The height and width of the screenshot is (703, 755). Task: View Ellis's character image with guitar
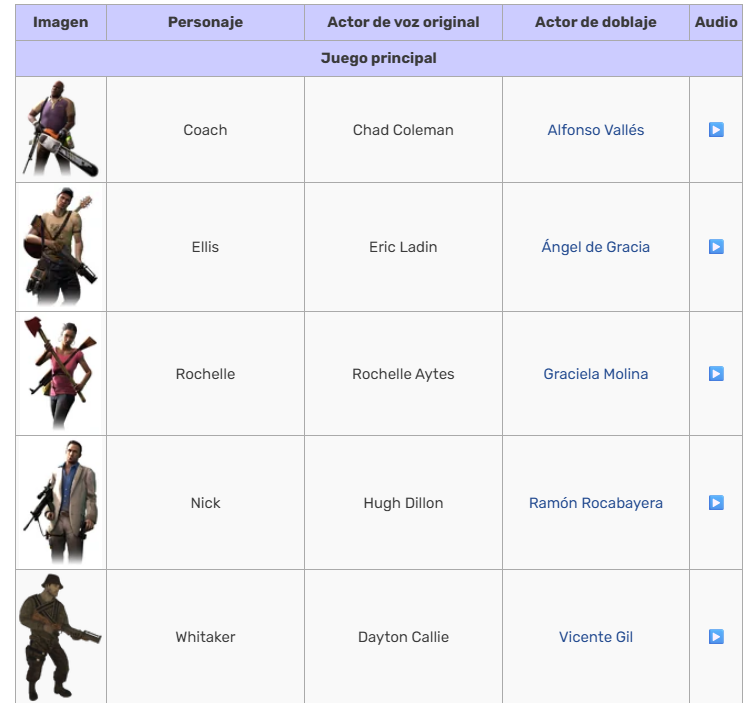tap(61, 247)
